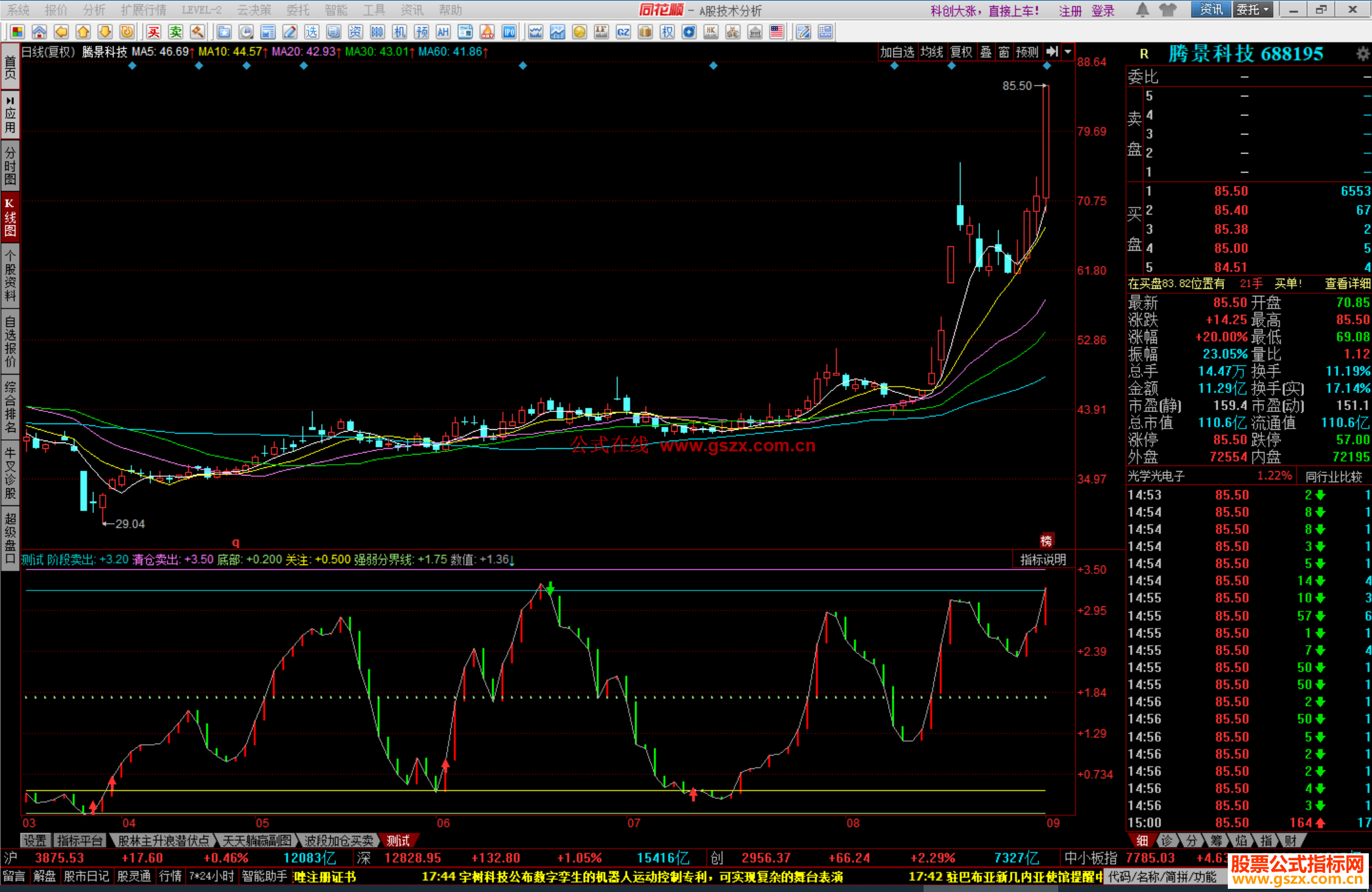Screen dimensions: 1372x892
Task: Toggle 叠 overlay chart button
Action: 986,52
